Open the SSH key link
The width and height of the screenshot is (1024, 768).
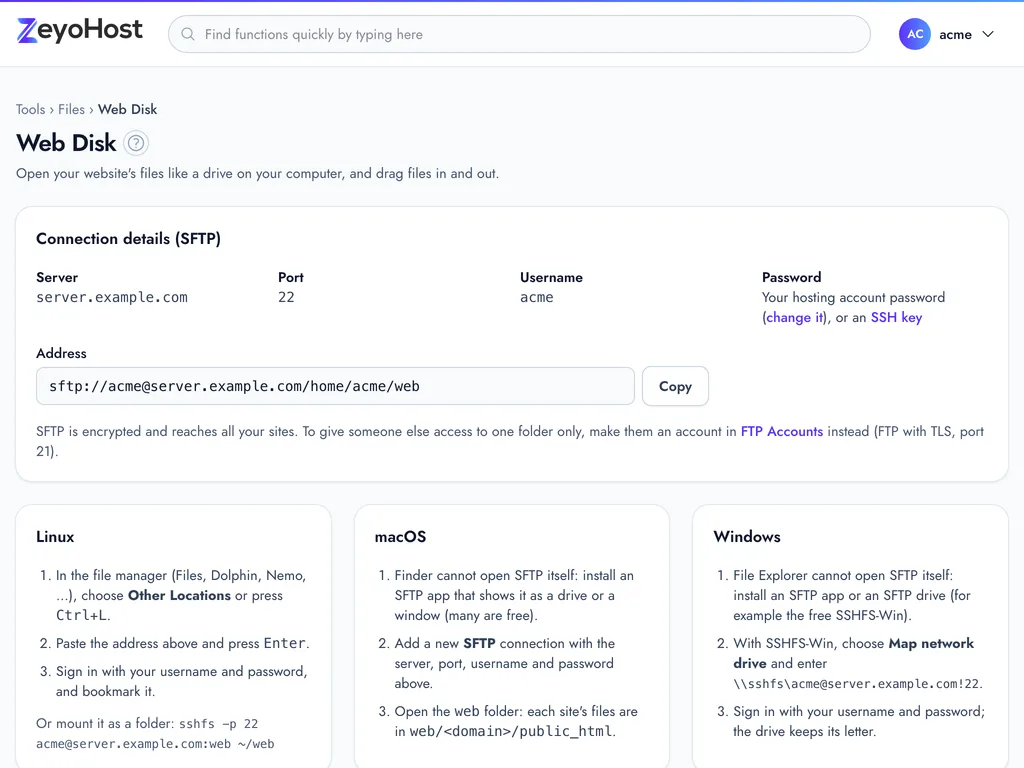[x=896, y=317]
